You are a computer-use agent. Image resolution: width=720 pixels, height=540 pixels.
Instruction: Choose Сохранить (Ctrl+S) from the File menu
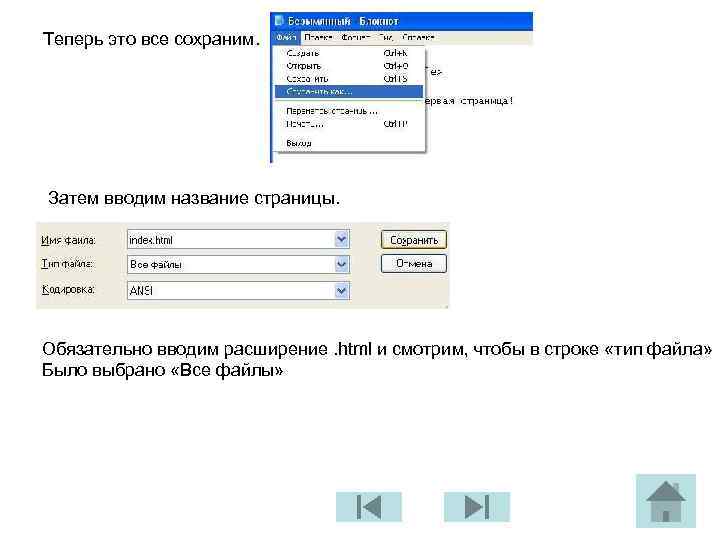(x=349, y=79)
